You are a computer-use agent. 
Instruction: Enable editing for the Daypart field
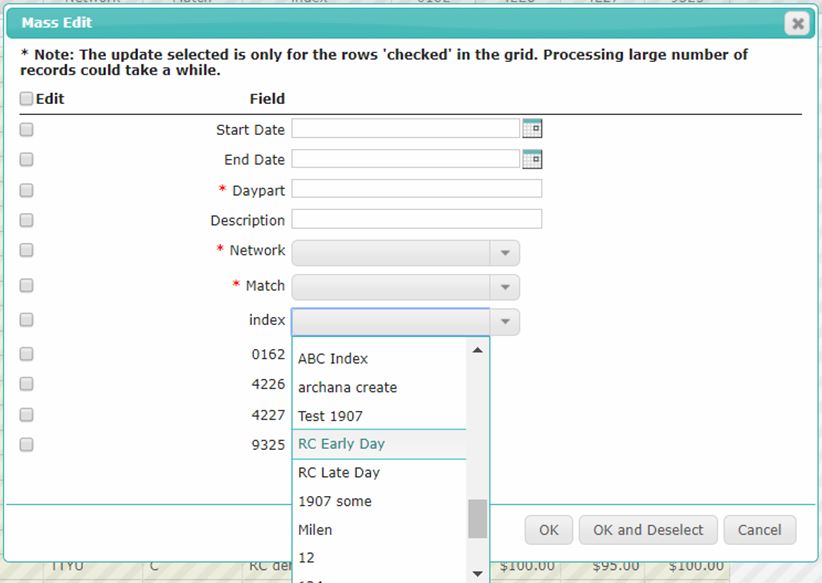point(26,190)
